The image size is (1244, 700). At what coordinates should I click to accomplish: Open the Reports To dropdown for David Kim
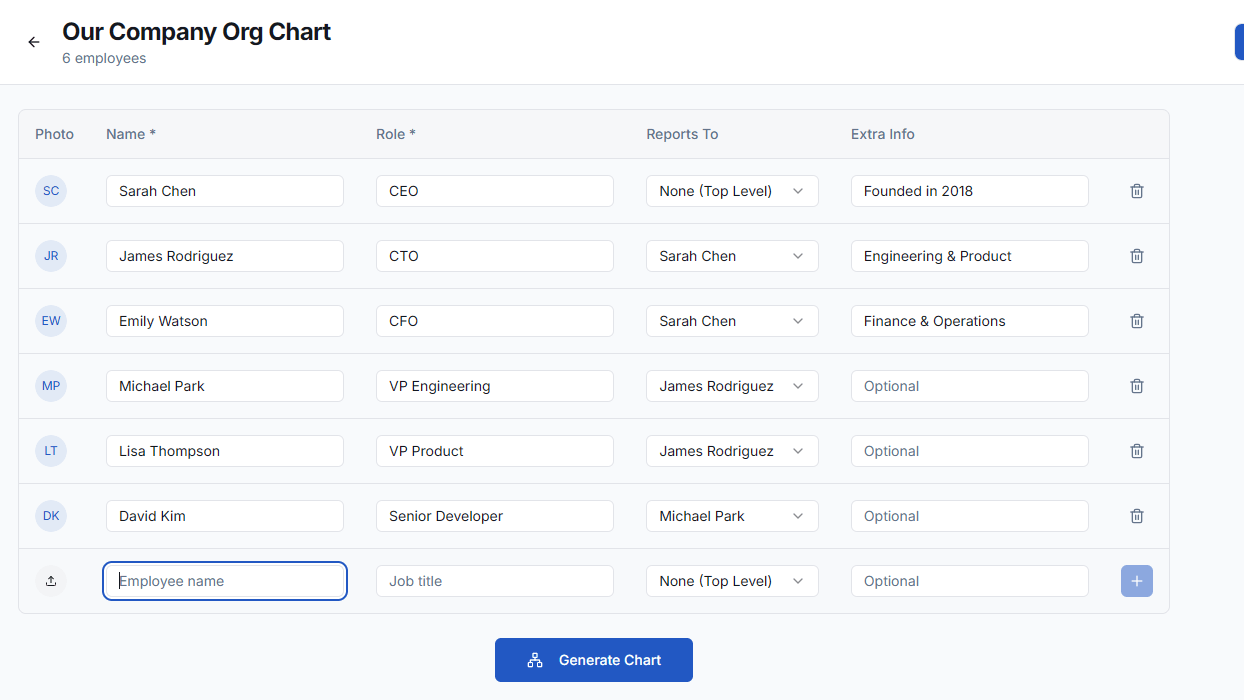731,515
